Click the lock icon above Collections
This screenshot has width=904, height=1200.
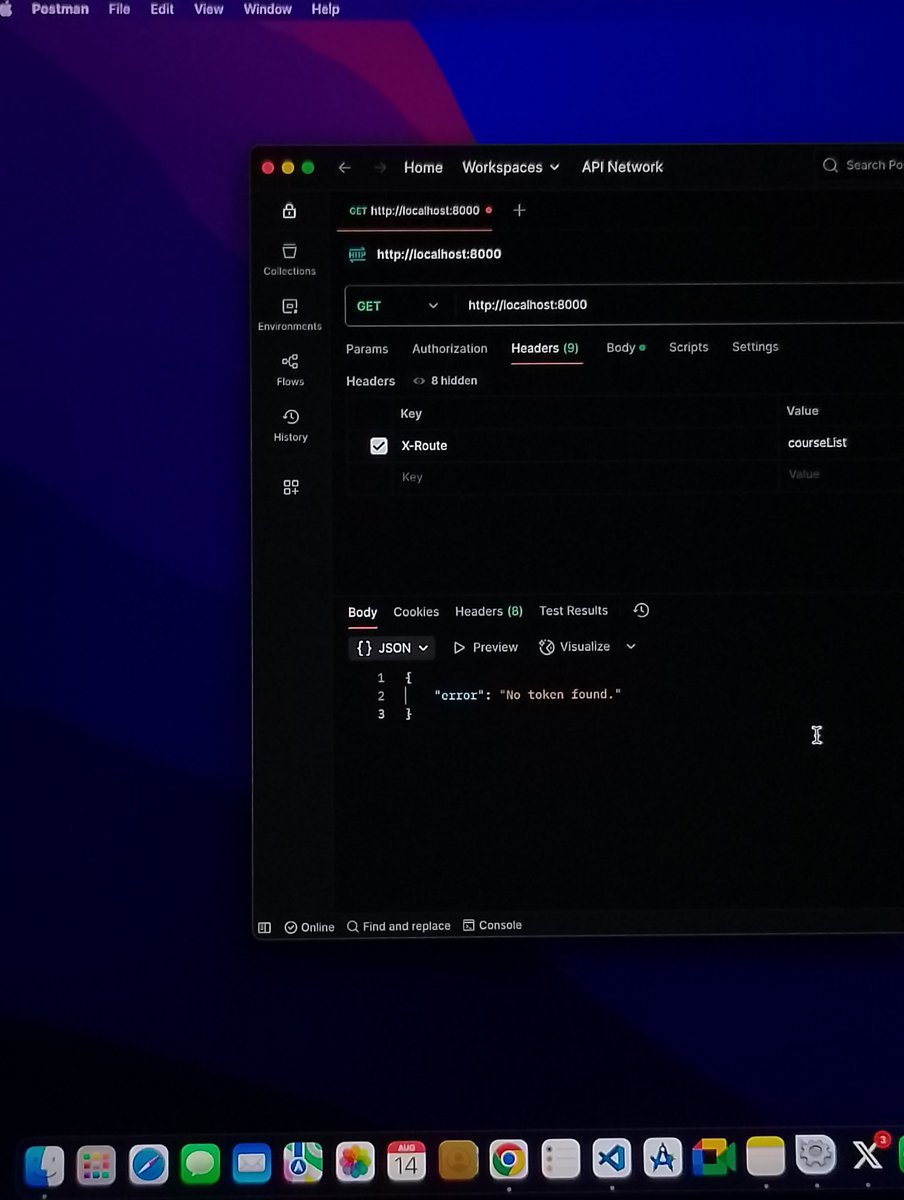pos(289,210)
